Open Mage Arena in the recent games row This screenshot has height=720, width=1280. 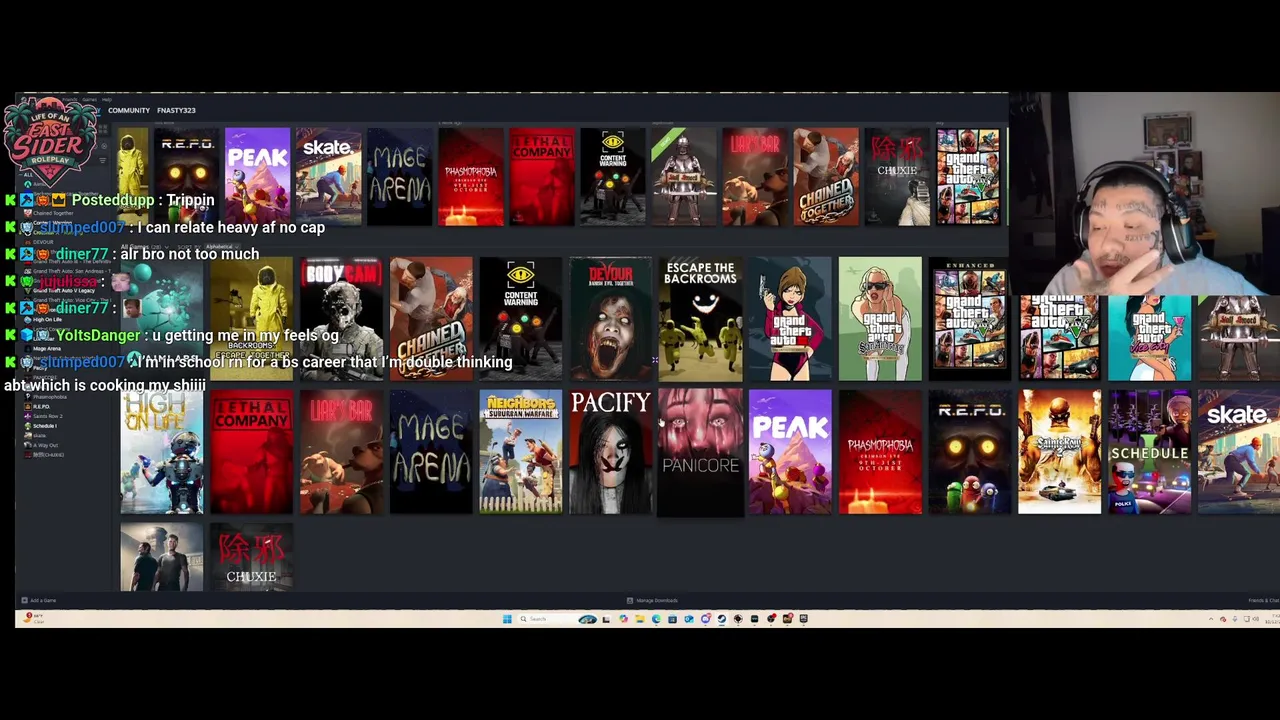pos(400,177)
